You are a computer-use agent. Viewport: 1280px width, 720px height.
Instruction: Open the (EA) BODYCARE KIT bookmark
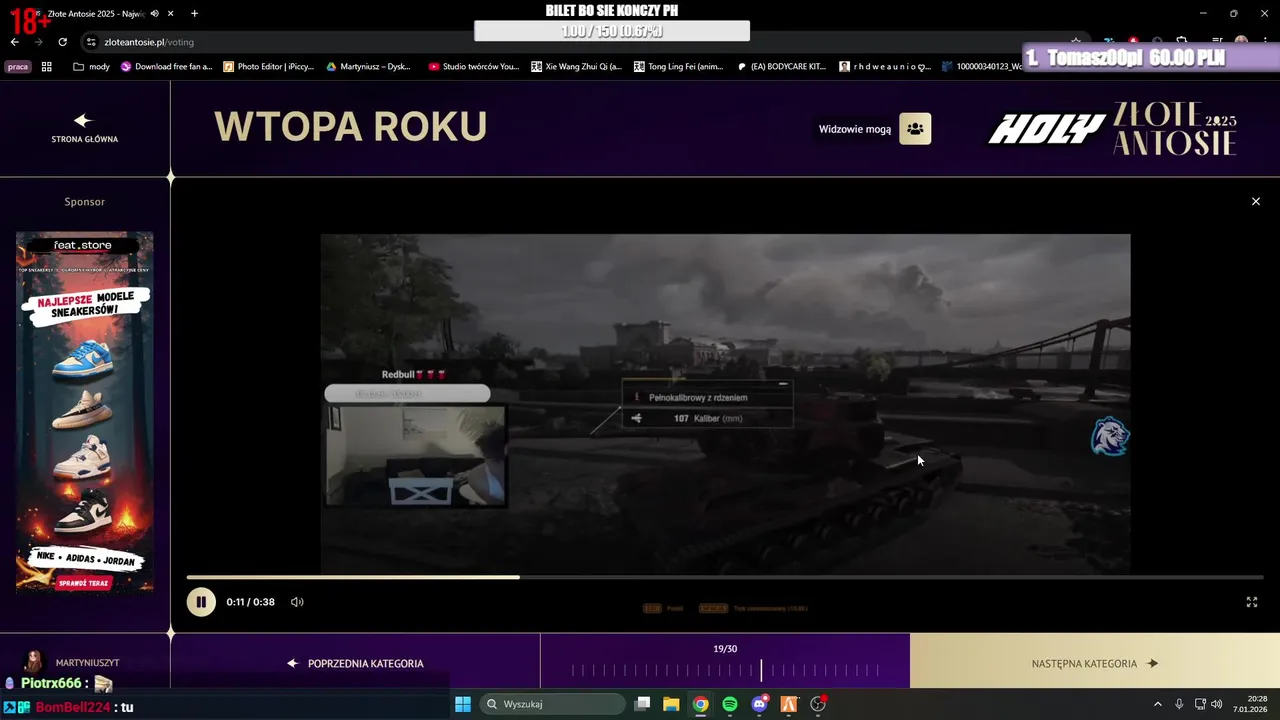pos(781,67)
